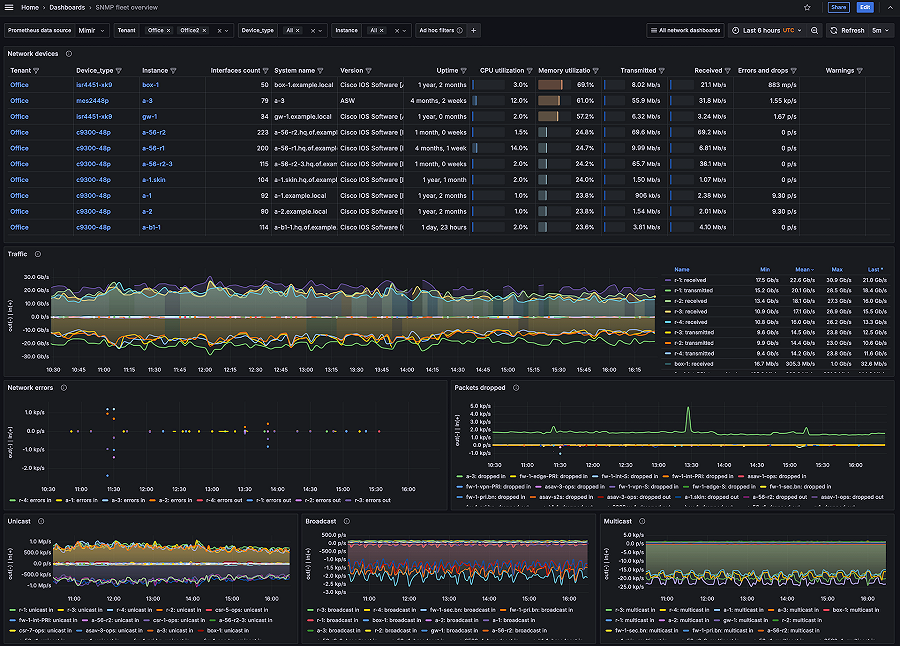
Task: Click the filter icon on the Device_type column
Action: click(x=119, y=70)
